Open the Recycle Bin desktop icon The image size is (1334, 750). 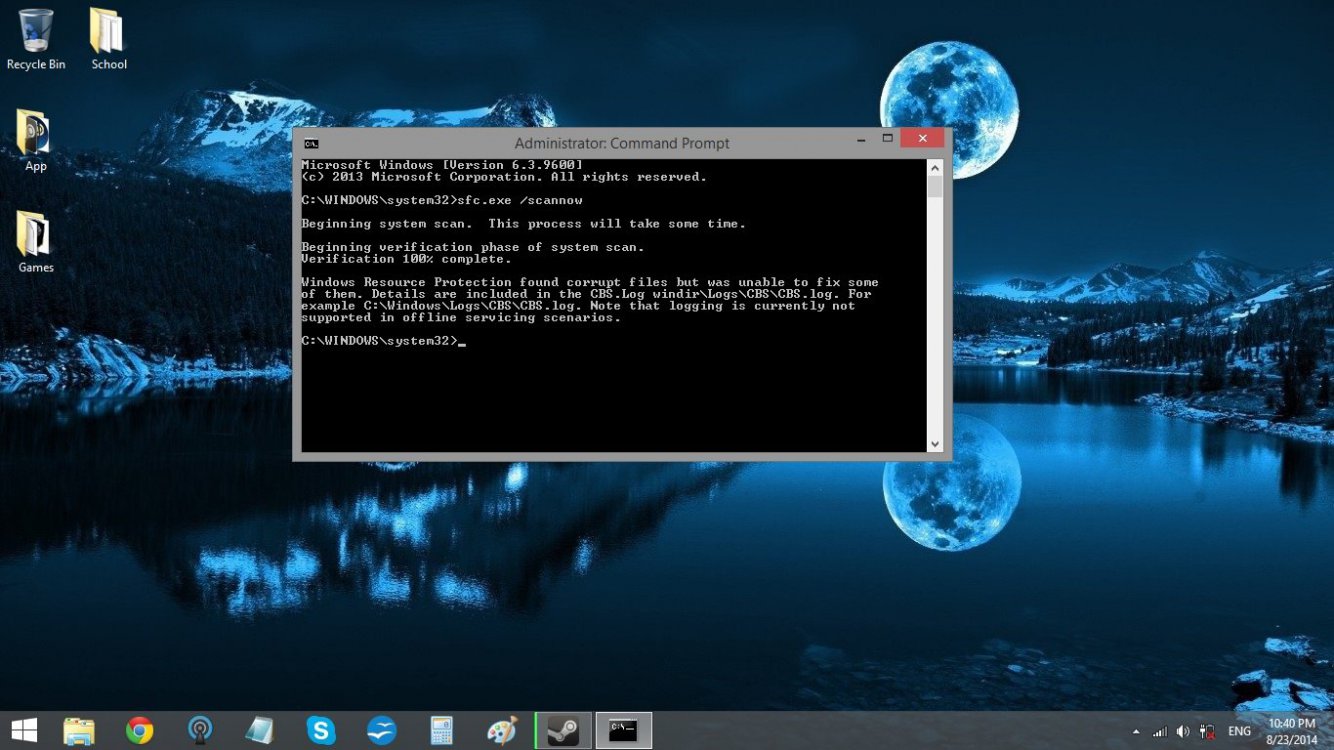pos(36,39)
